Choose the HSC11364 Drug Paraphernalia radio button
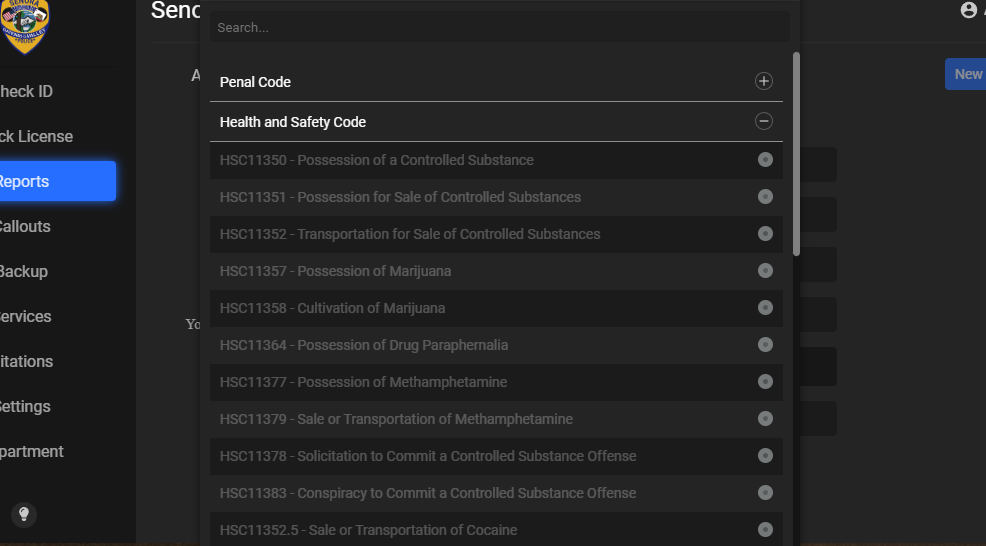 click(765, 345)
